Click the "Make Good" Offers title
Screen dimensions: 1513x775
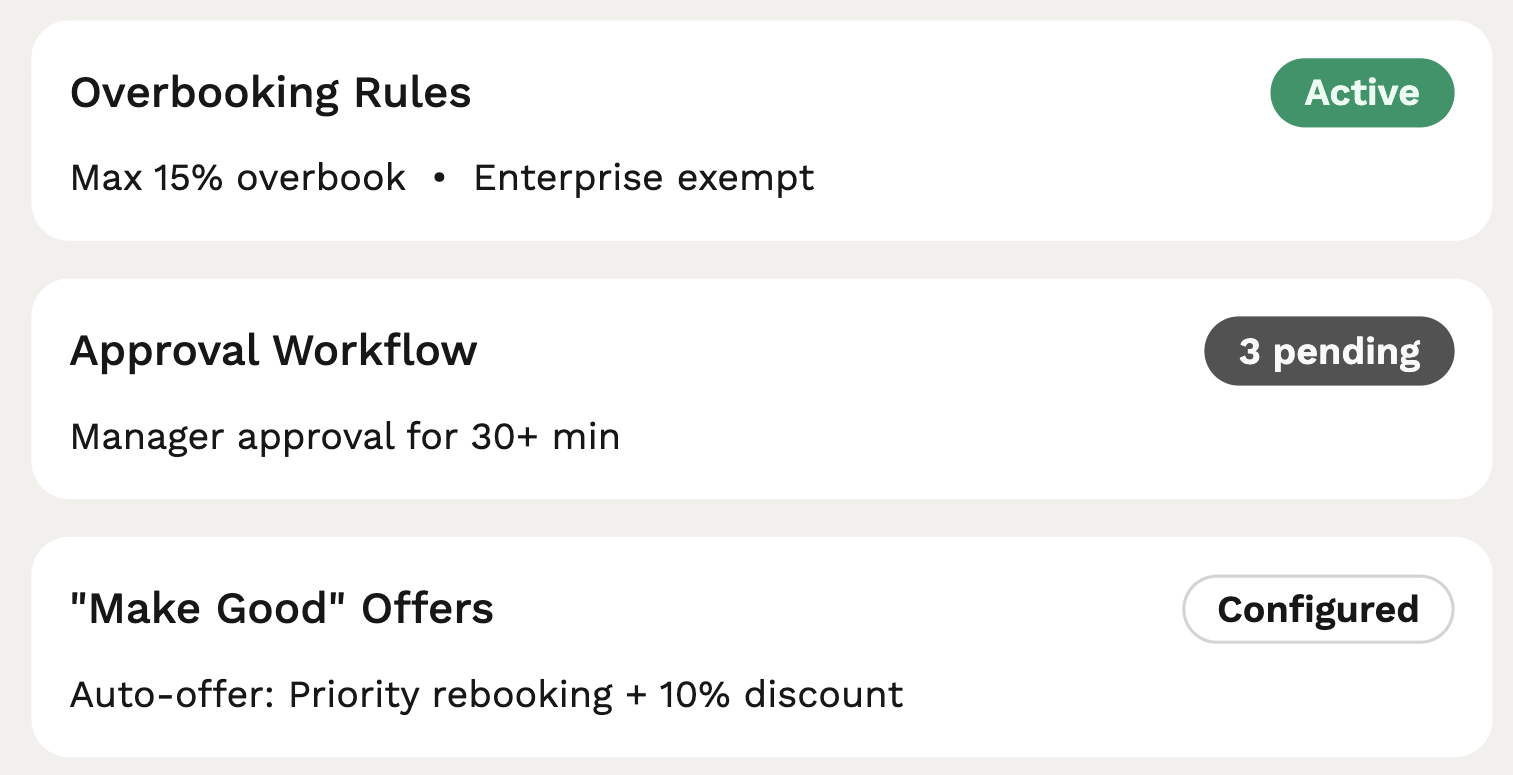(281, 608)
